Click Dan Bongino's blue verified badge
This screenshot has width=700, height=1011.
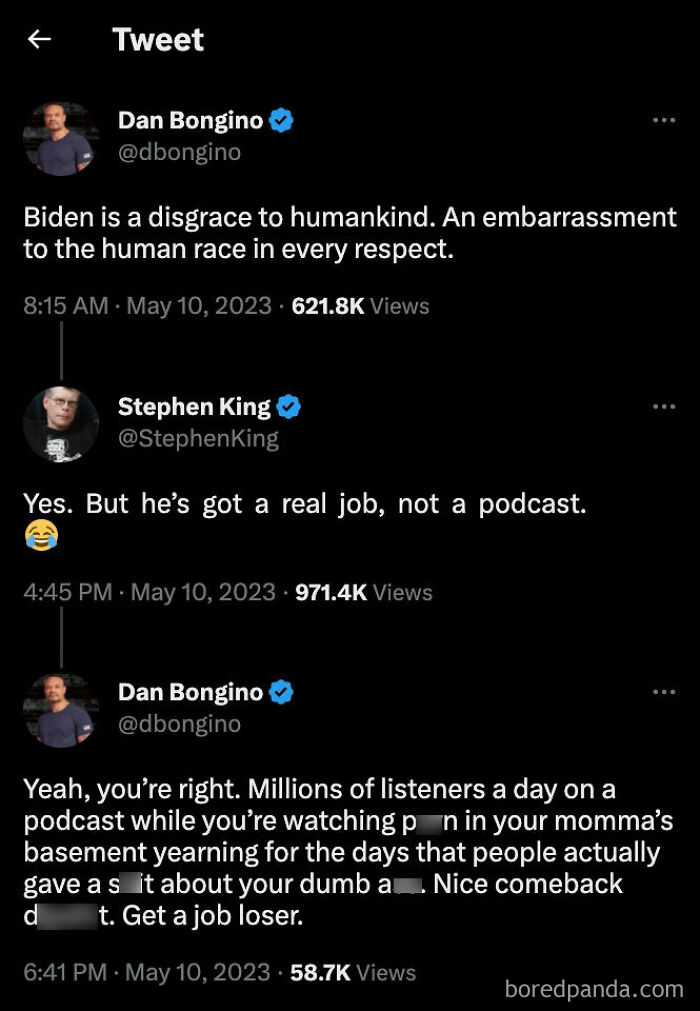click(x=281, y=119)
